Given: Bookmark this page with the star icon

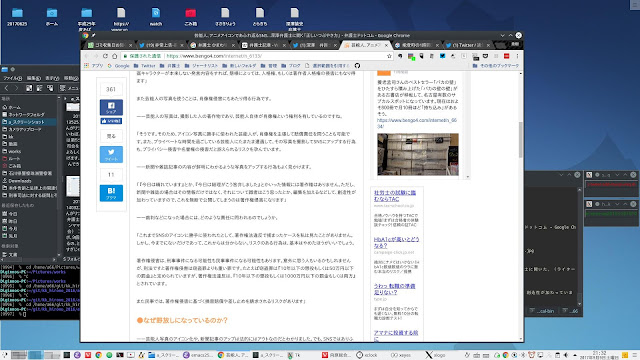Looking at the screenshot, I should [389, 56].
